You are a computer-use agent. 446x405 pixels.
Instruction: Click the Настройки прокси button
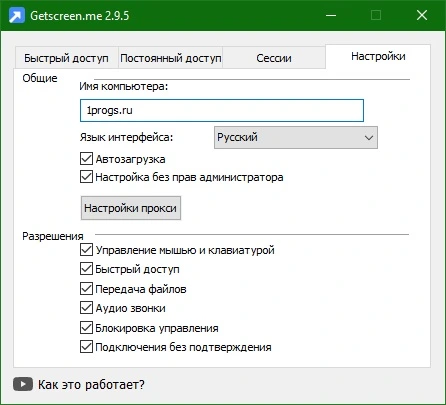pos(131,208)
